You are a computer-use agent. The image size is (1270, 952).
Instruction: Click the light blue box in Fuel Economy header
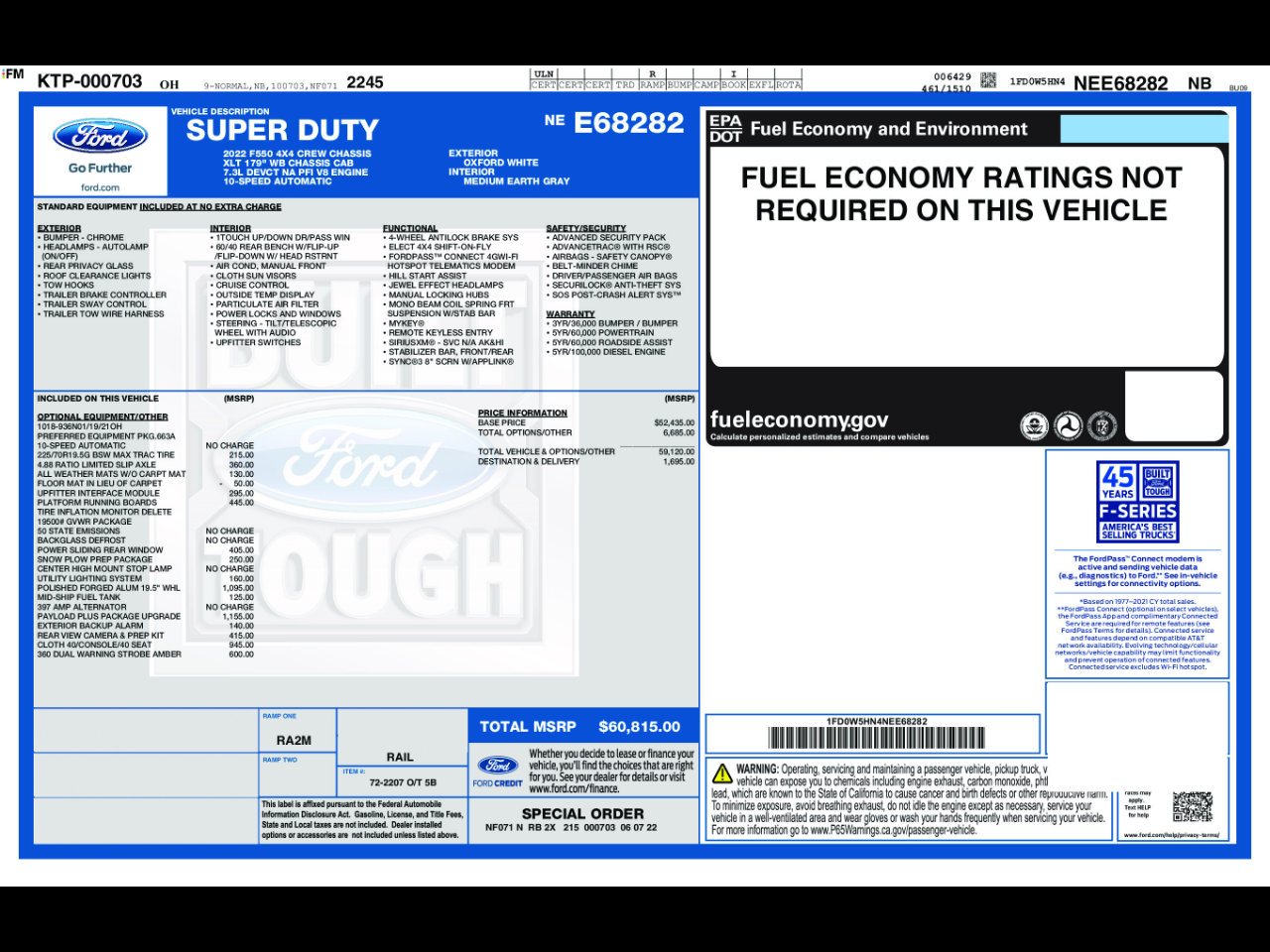pos(1143,128)
